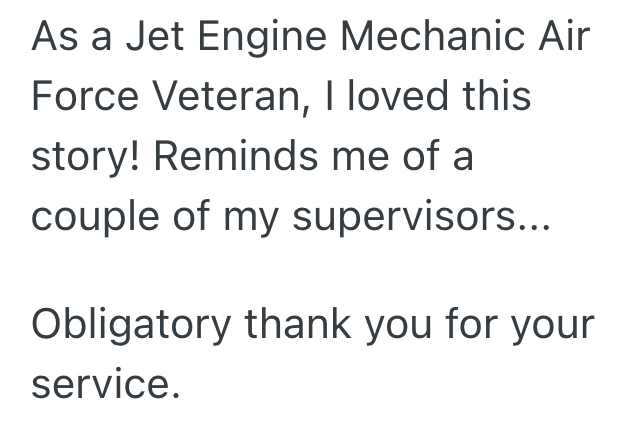620x428 pixels.
Task: Click the word "Force"
Action: pos(83,97)
